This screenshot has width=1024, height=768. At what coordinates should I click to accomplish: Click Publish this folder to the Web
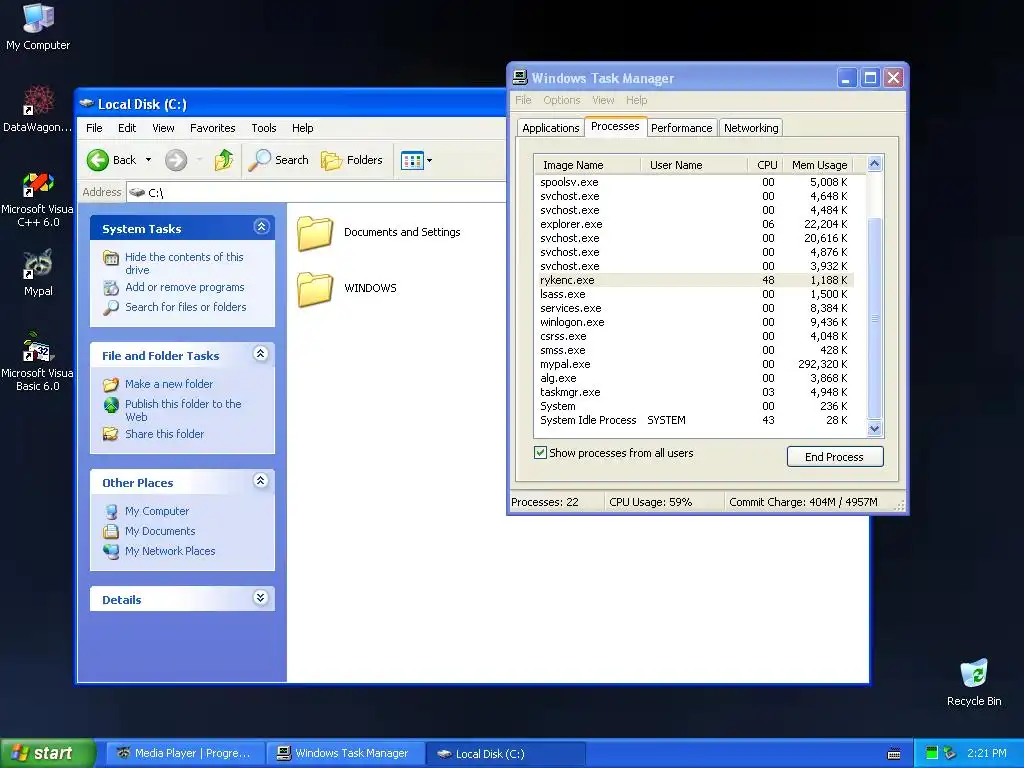183,410
